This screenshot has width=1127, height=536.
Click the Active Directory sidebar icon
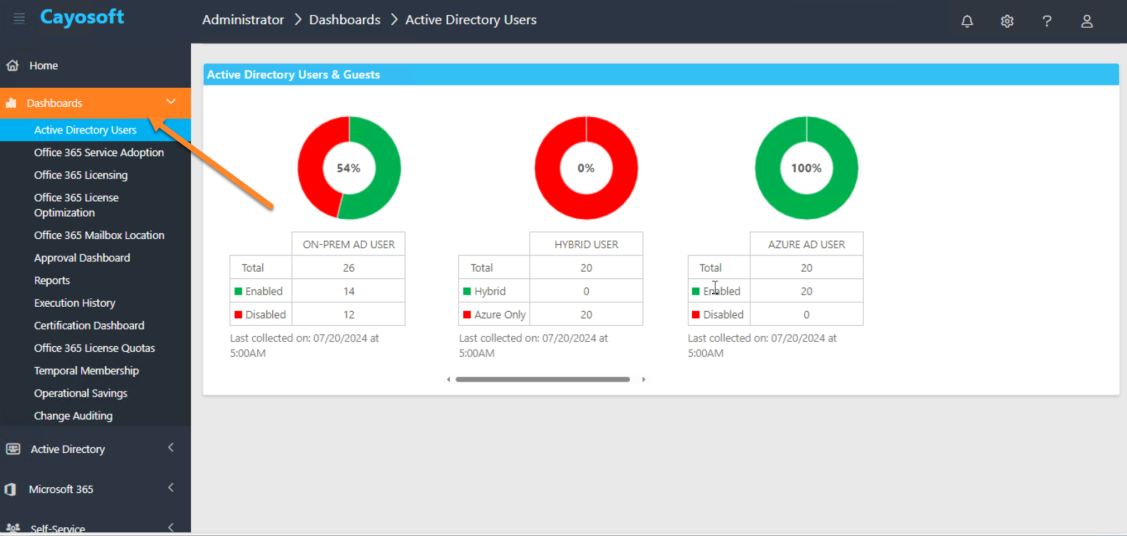pyautogui.click(x=13, y=449)
